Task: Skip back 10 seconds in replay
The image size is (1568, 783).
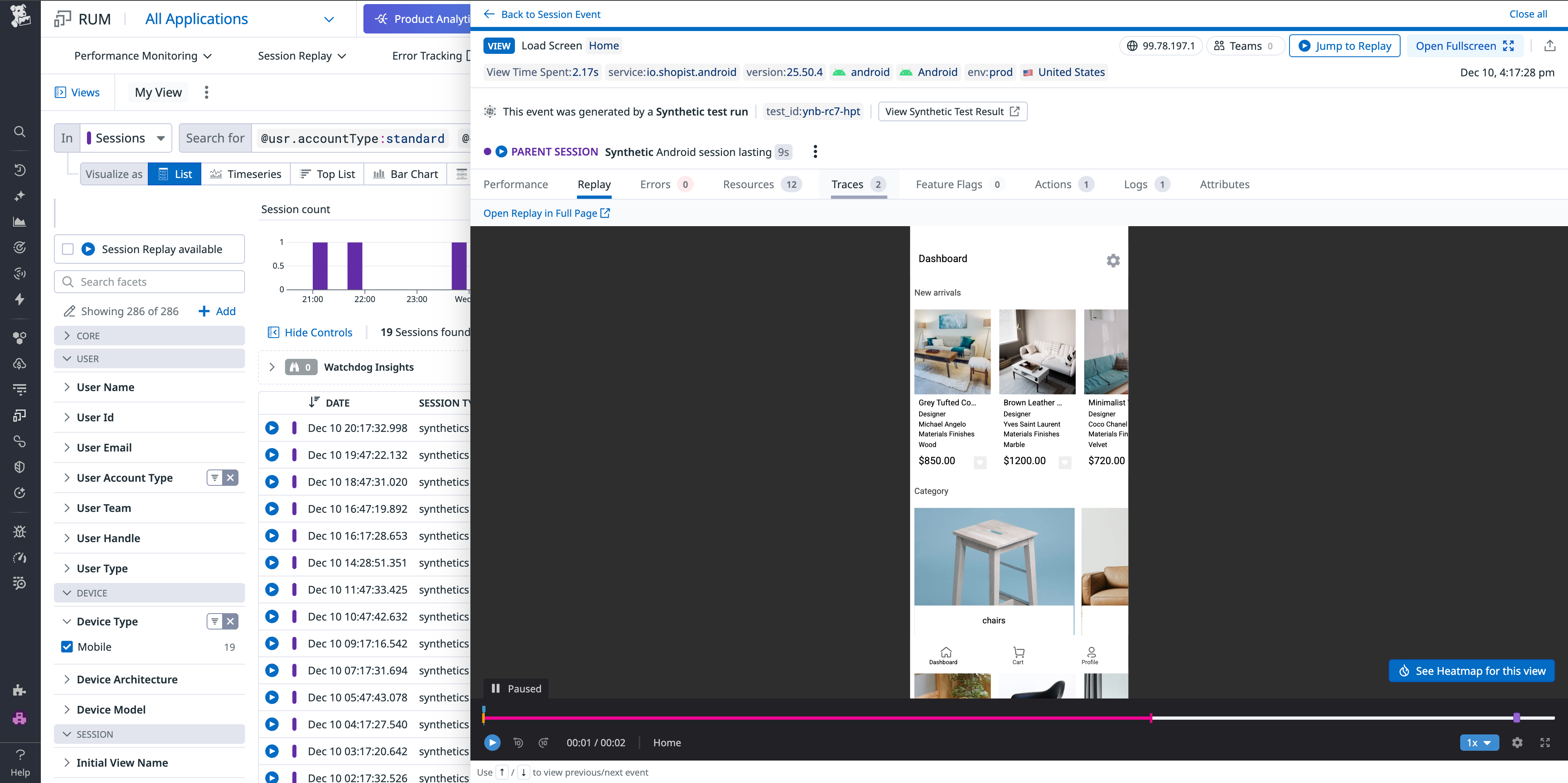Action: pyautogui.click(x=518, y=742)
